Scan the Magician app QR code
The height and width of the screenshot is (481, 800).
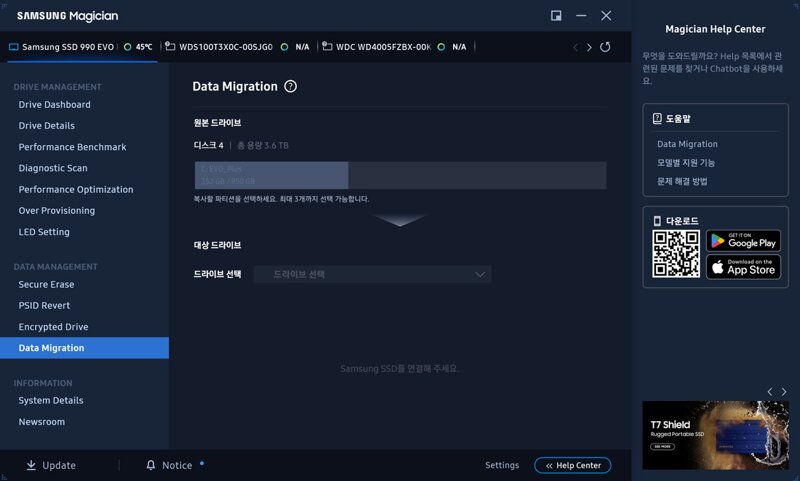pyautogui.click(x=676, y=254)
